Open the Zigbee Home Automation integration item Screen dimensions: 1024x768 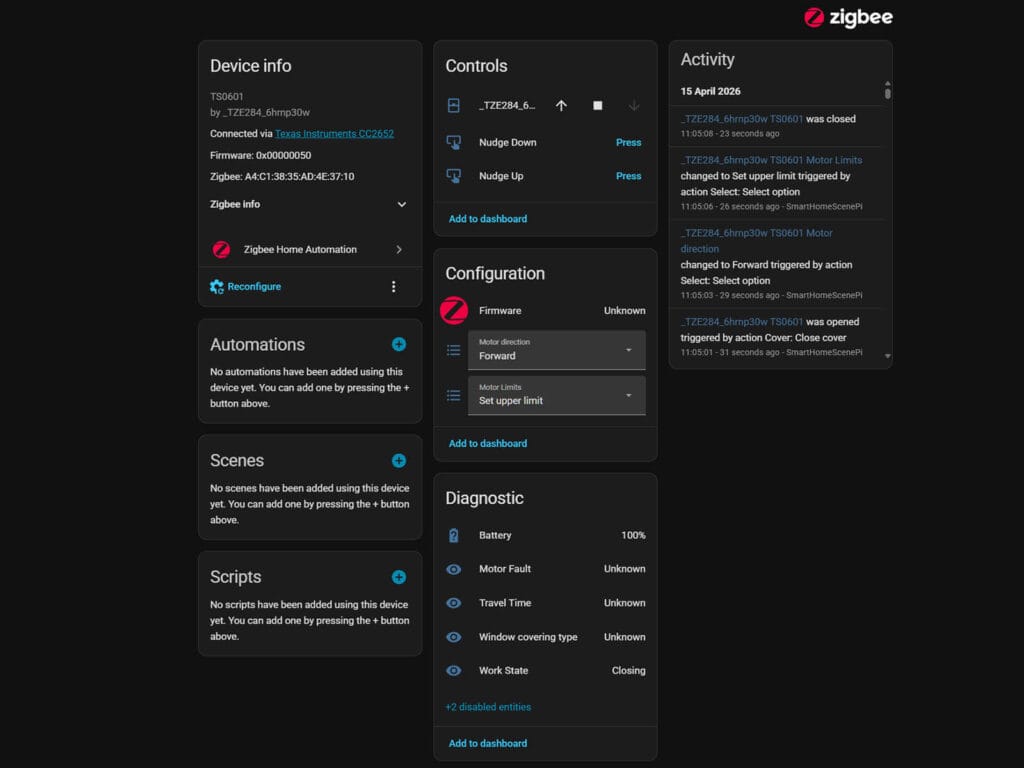[x=309, y=250]
